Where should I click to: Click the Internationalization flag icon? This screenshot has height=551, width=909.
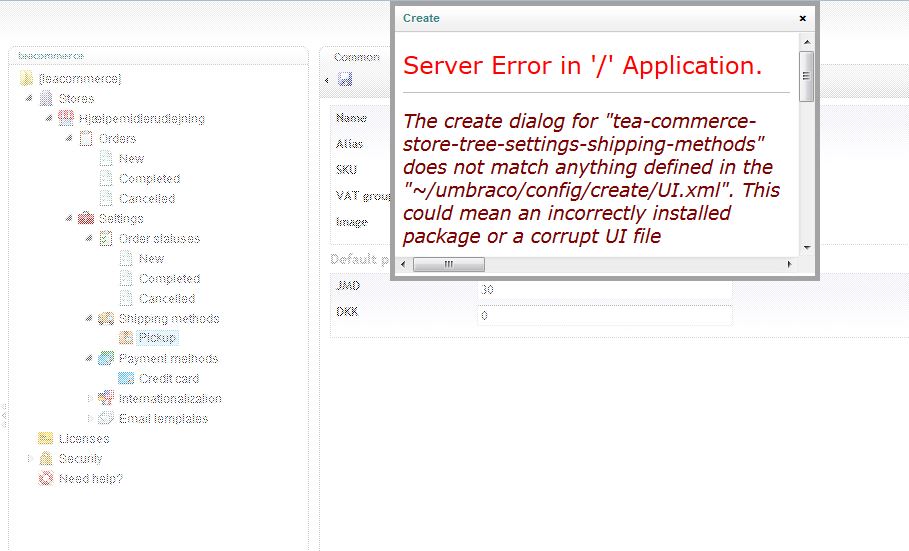pyautogui.click(x=106, y=398)
